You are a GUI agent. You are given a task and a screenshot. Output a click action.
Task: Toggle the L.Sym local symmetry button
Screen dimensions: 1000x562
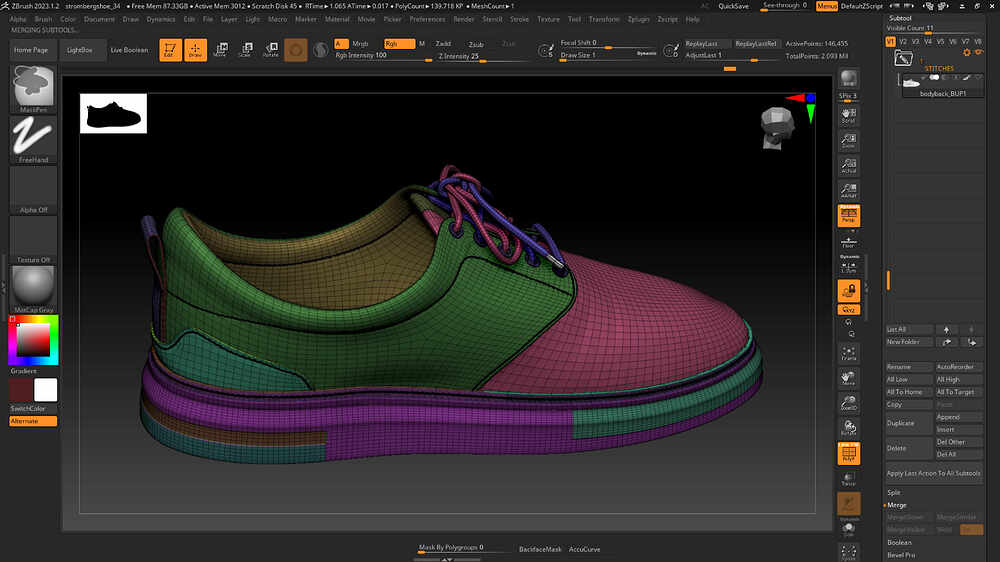848,265
